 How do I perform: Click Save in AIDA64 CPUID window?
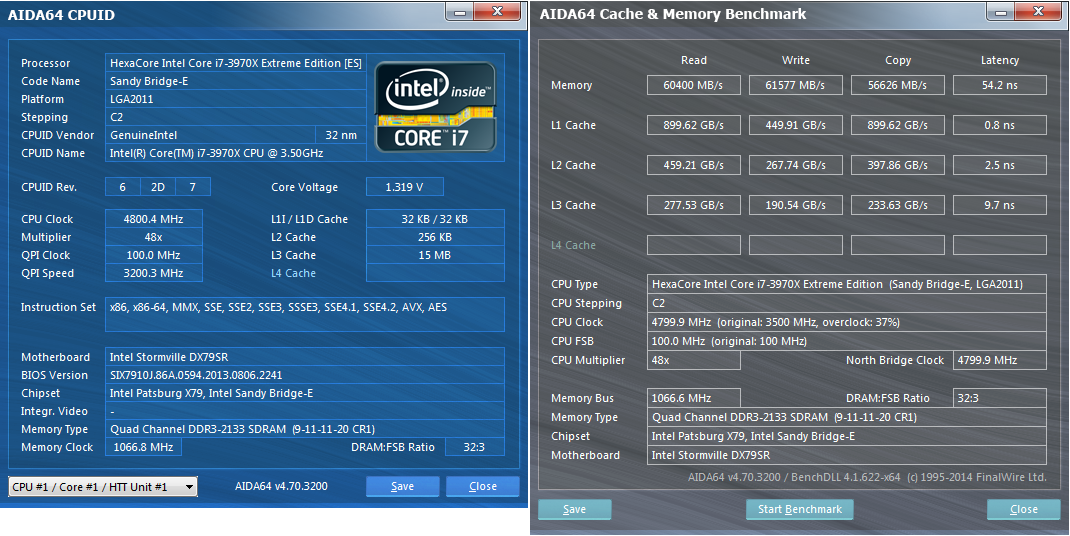click(x=403, y=486)
